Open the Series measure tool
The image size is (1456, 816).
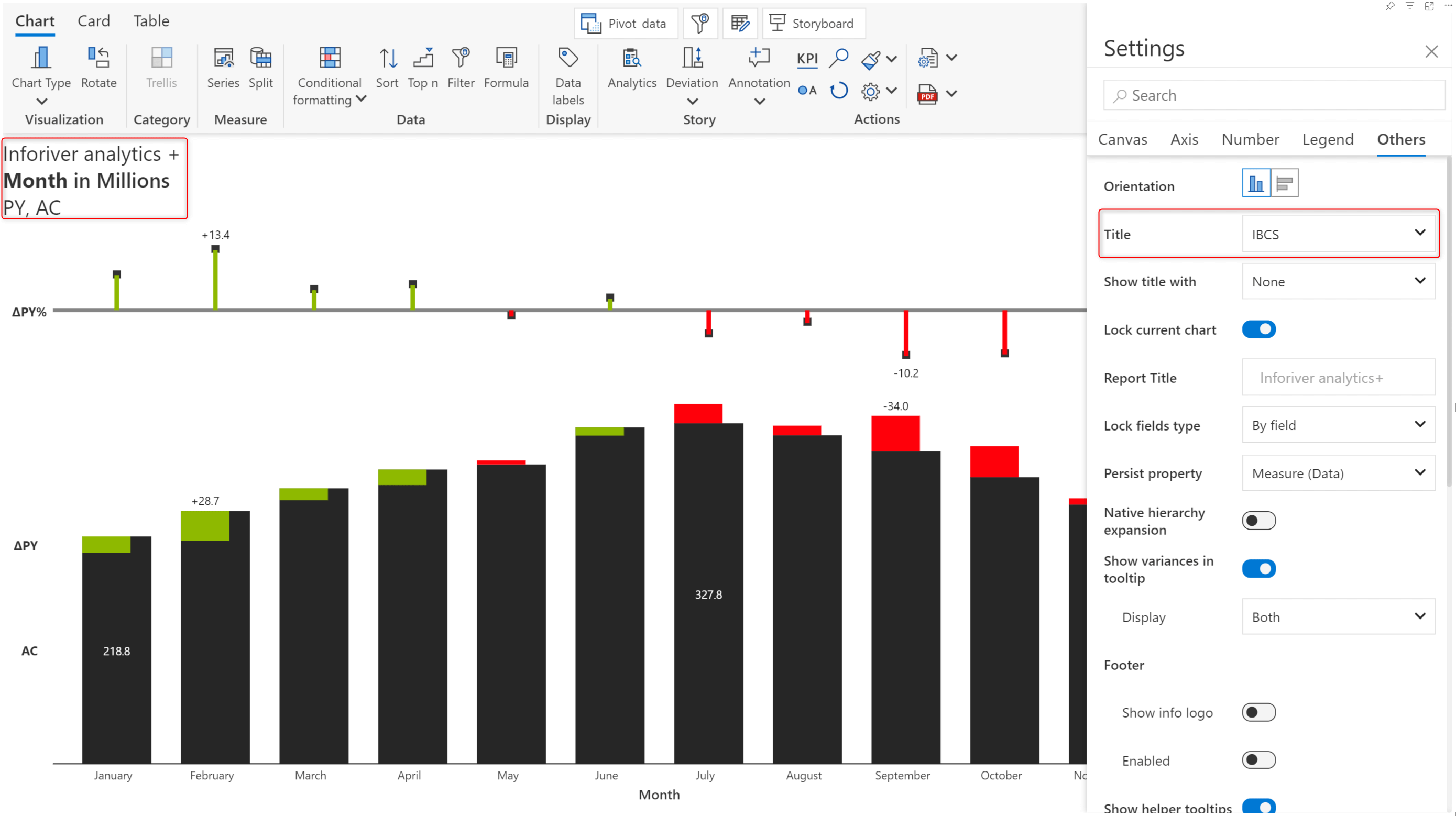[223, 67]
